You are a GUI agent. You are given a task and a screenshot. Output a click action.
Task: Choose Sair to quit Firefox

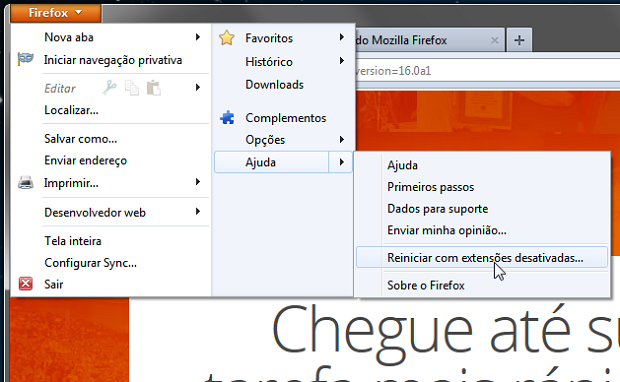(54, 284)
